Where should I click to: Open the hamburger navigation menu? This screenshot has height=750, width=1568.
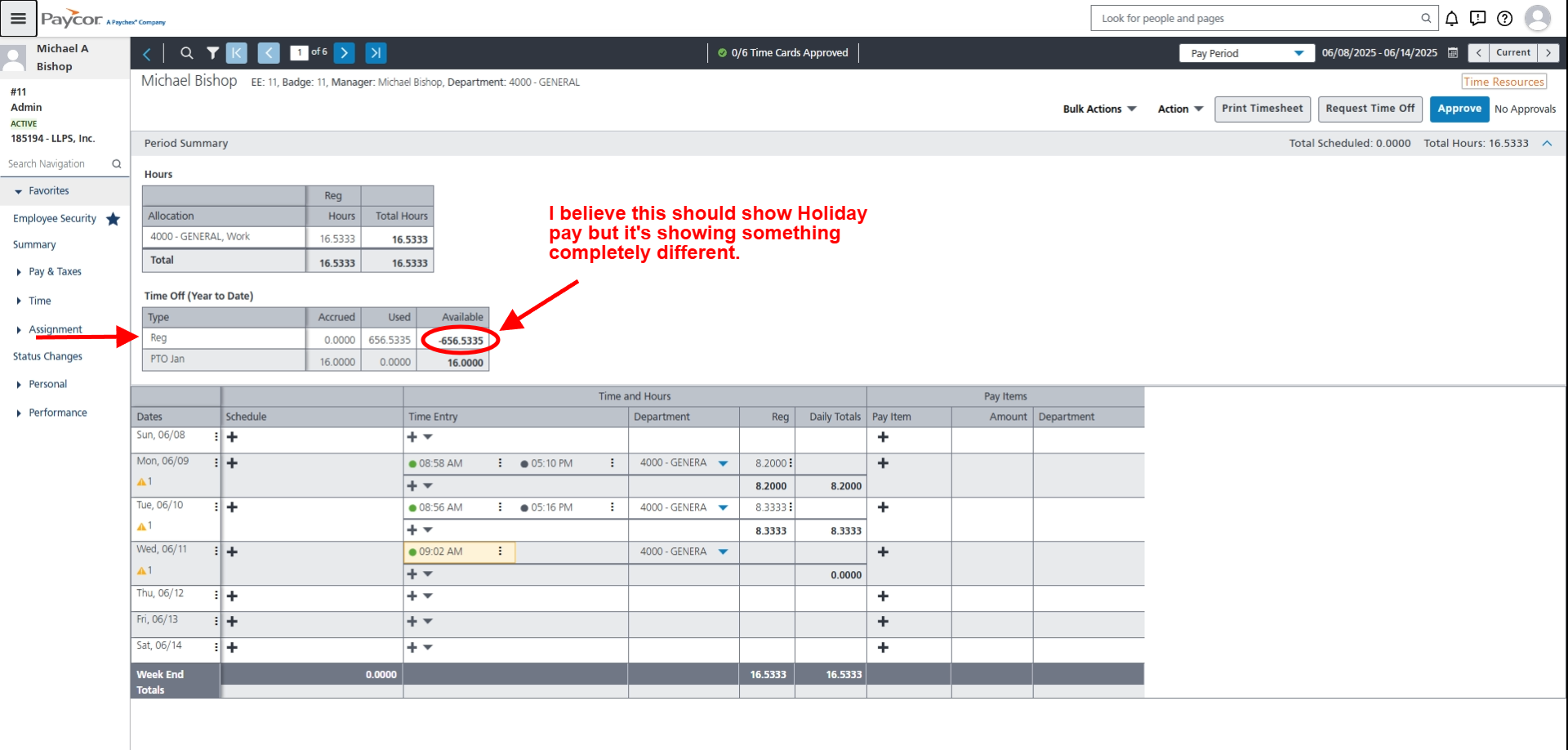tap(18, 18)
